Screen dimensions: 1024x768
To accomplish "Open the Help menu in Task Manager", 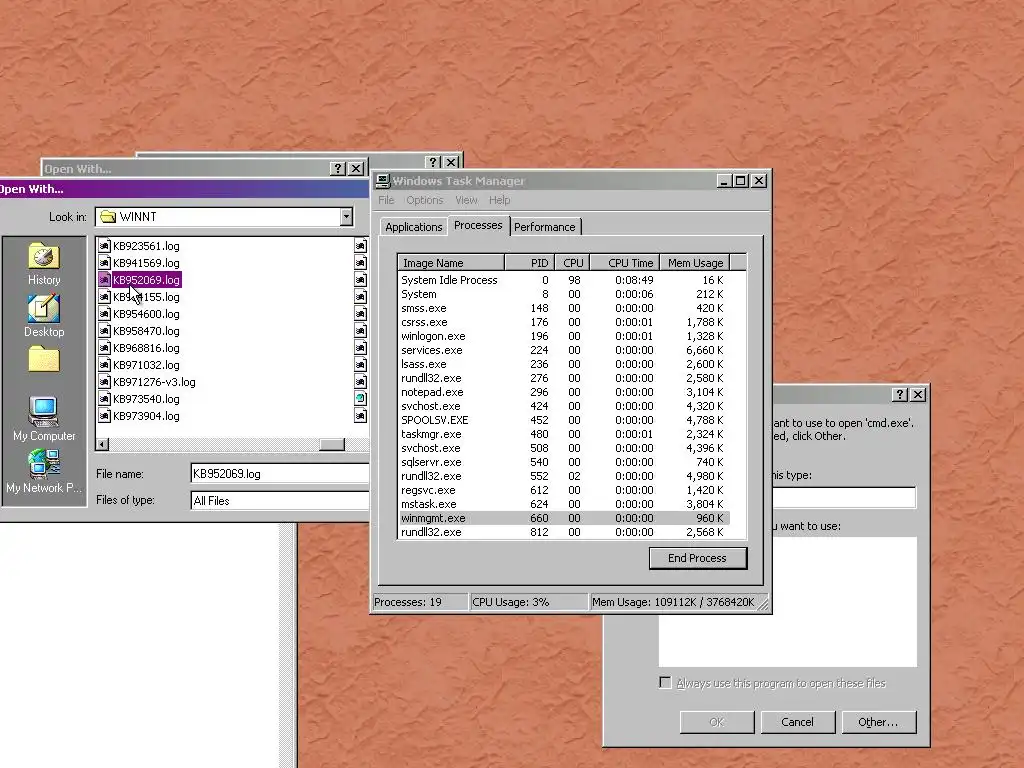I will click(500, 200).
